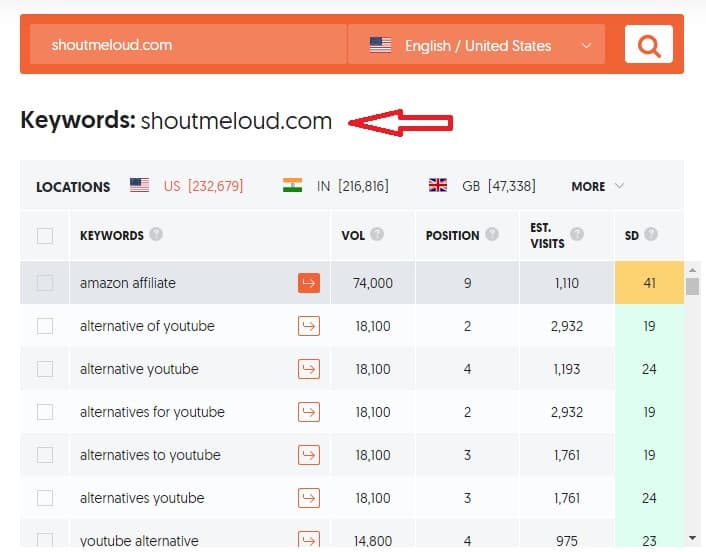Screen dimensions: 706x552
Task: Check the alternatives to youtube checkbox
Action: click(45, 455)
